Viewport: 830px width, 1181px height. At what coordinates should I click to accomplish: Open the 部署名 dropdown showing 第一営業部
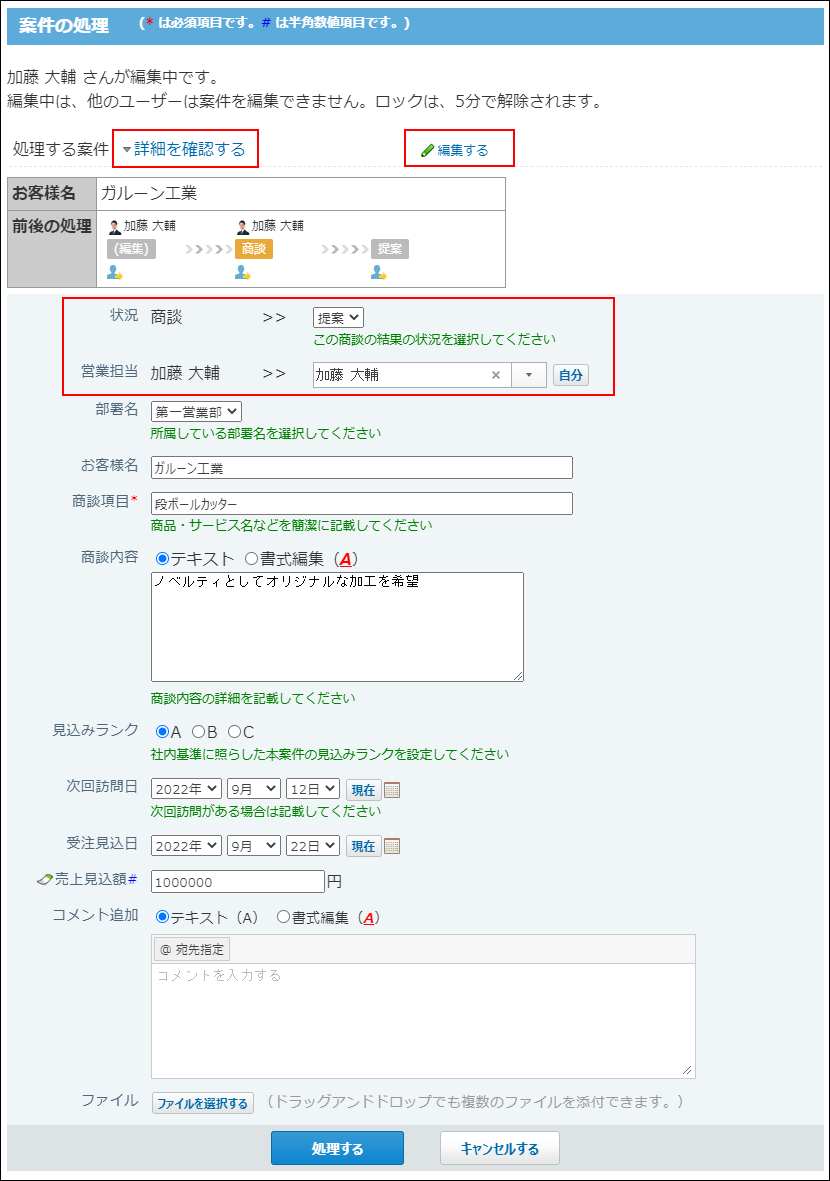pos(196,411)
